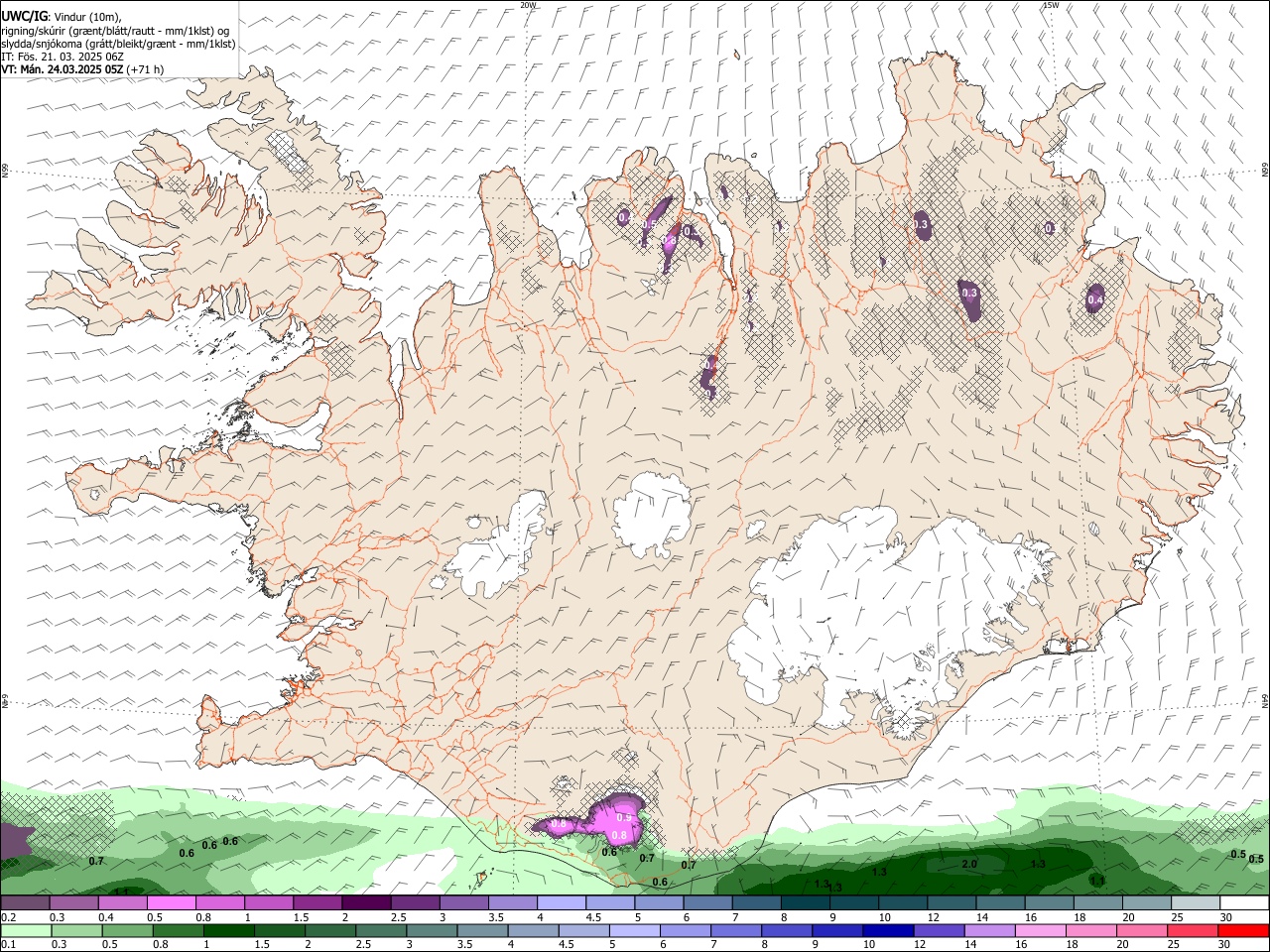Click the header line 'UWC/IG: Vindur (10m)'
The height and width of the screenshot is (952, 1270).
point(60,16)
